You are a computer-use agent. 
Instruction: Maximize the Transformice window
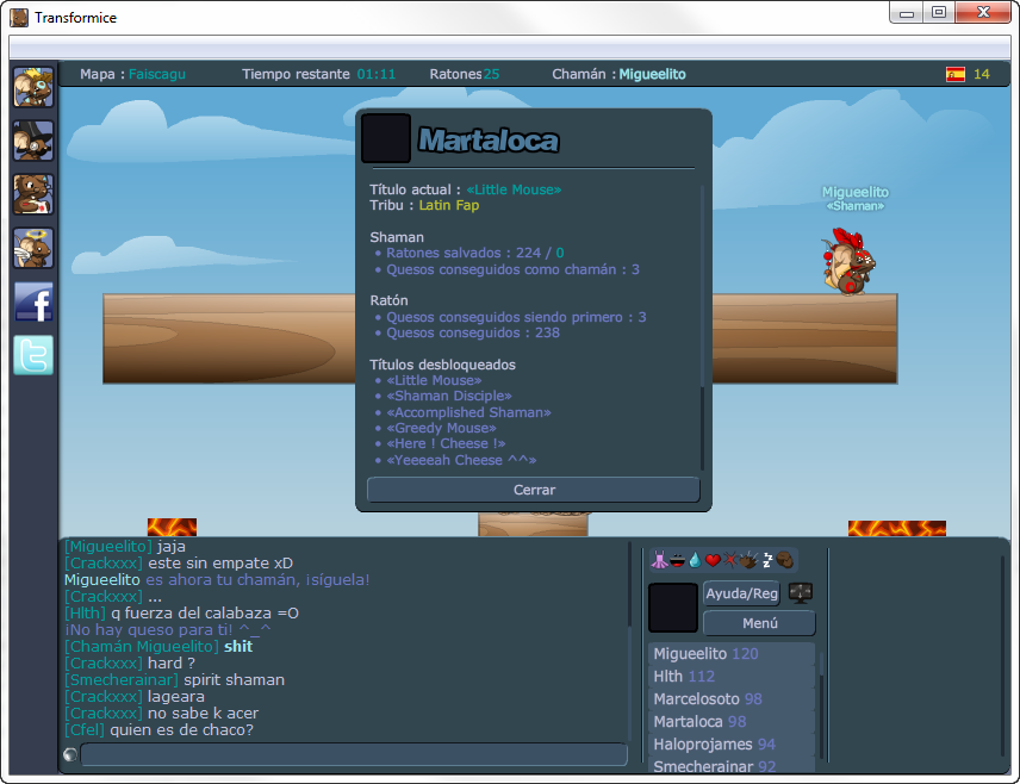point(939,12)
